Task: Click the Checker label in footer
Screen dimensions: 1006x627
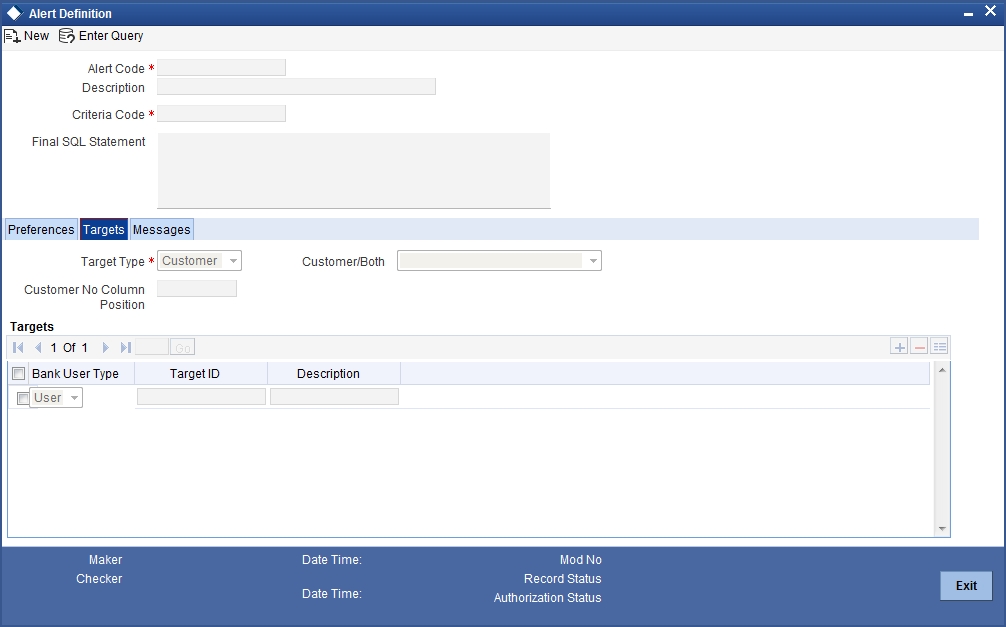Action: click(99, 579)
